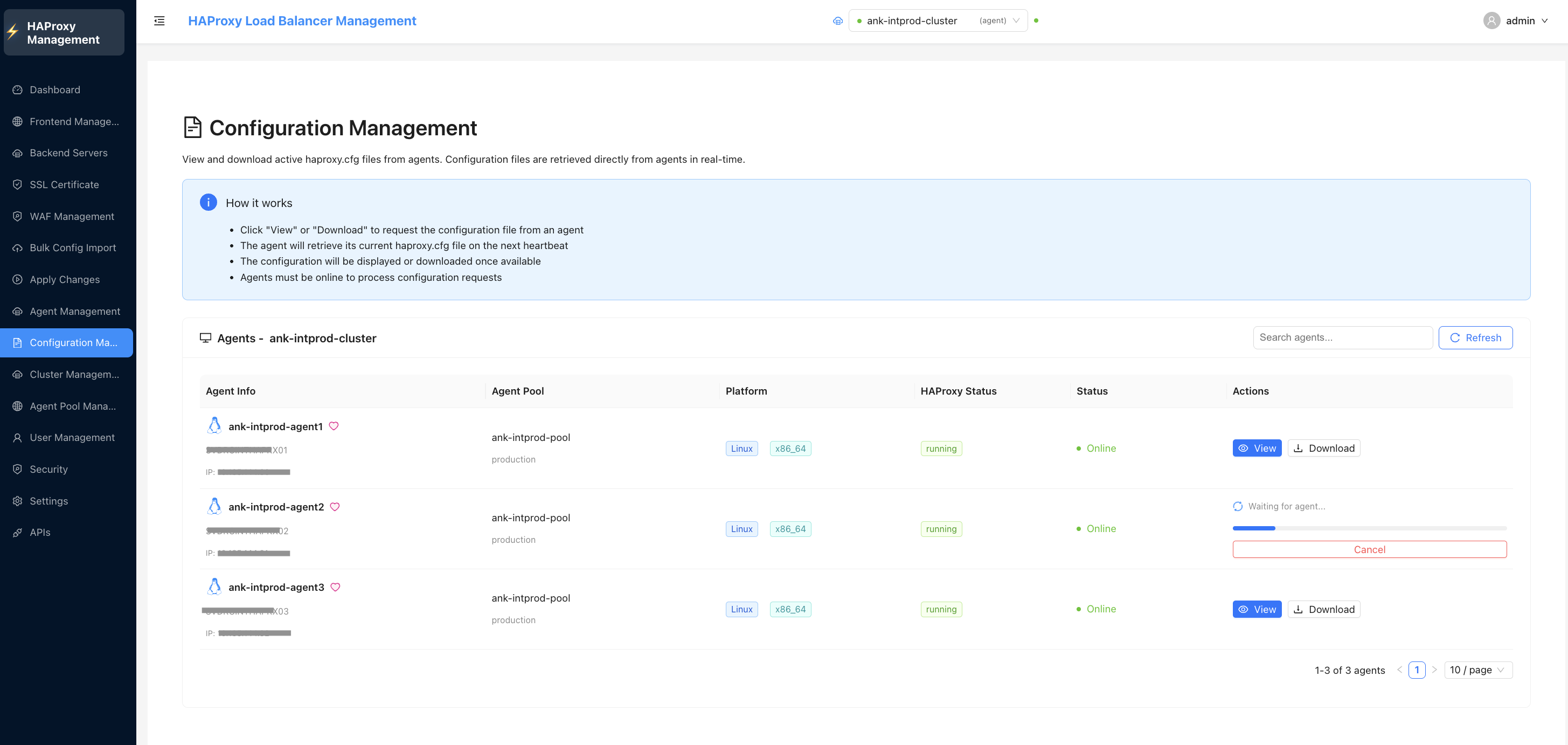Click the heartbeat heart icon for ank-intprod-agent1
The width and height of the screenshot is (1568, 745).
334,426
